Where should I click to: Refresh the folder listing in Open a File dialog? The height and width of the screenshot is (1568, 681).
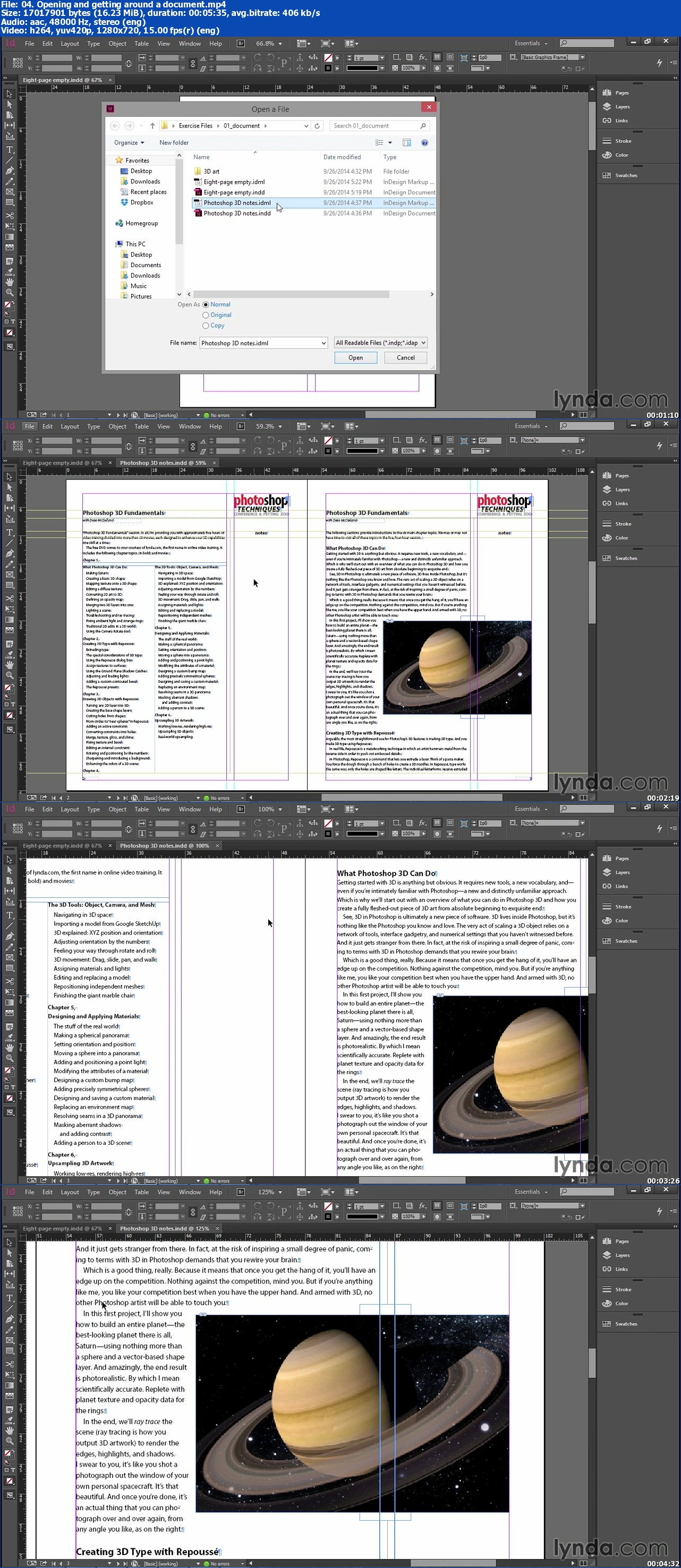click(317, 125)
